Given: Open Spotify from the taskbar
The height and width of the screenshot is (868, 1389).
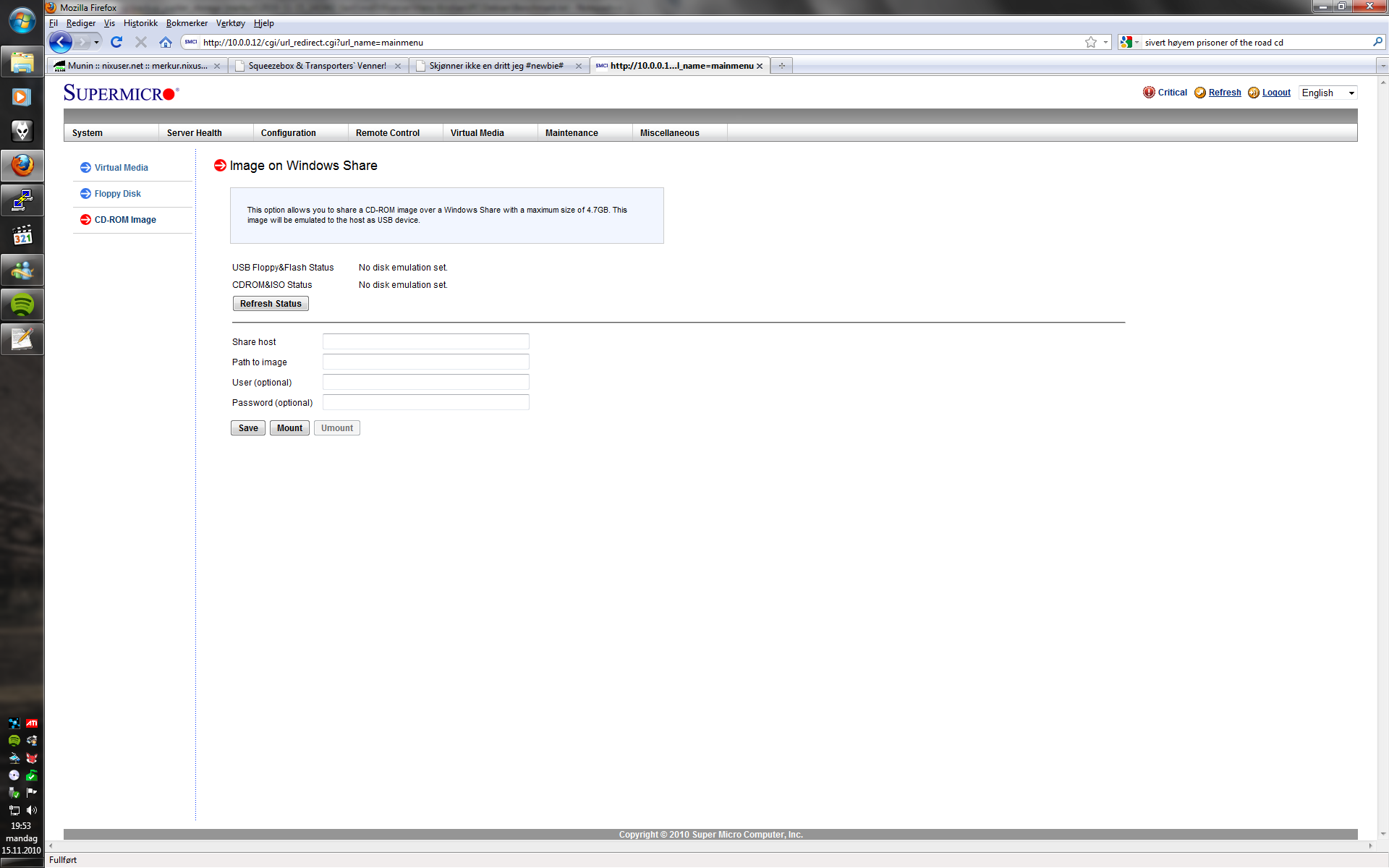Looking at the screenshot, I should click(22, 305).
